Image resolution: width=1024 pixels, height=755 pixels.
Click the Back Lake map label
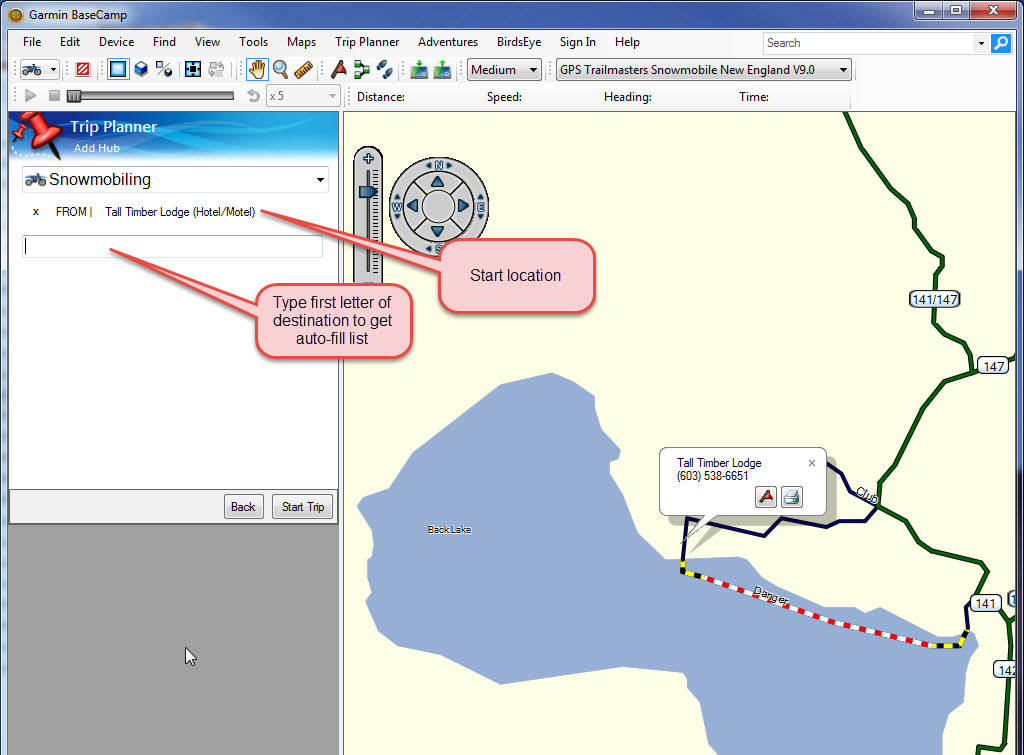point(449,530)
